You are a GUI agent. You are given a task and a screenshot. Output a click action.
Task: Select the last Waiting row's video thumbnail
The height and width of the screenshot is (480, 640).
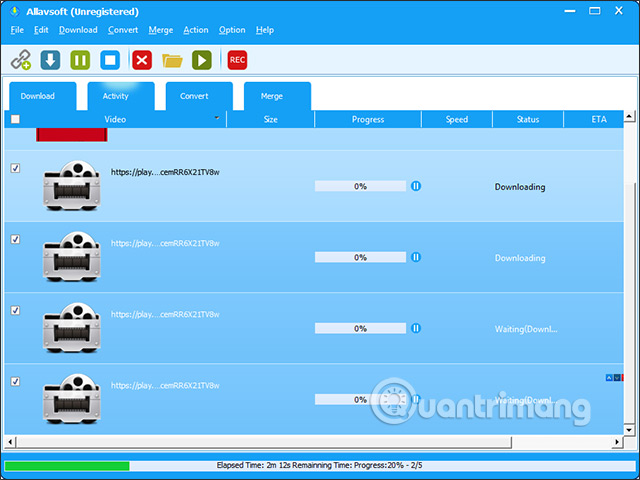(72, 399)
